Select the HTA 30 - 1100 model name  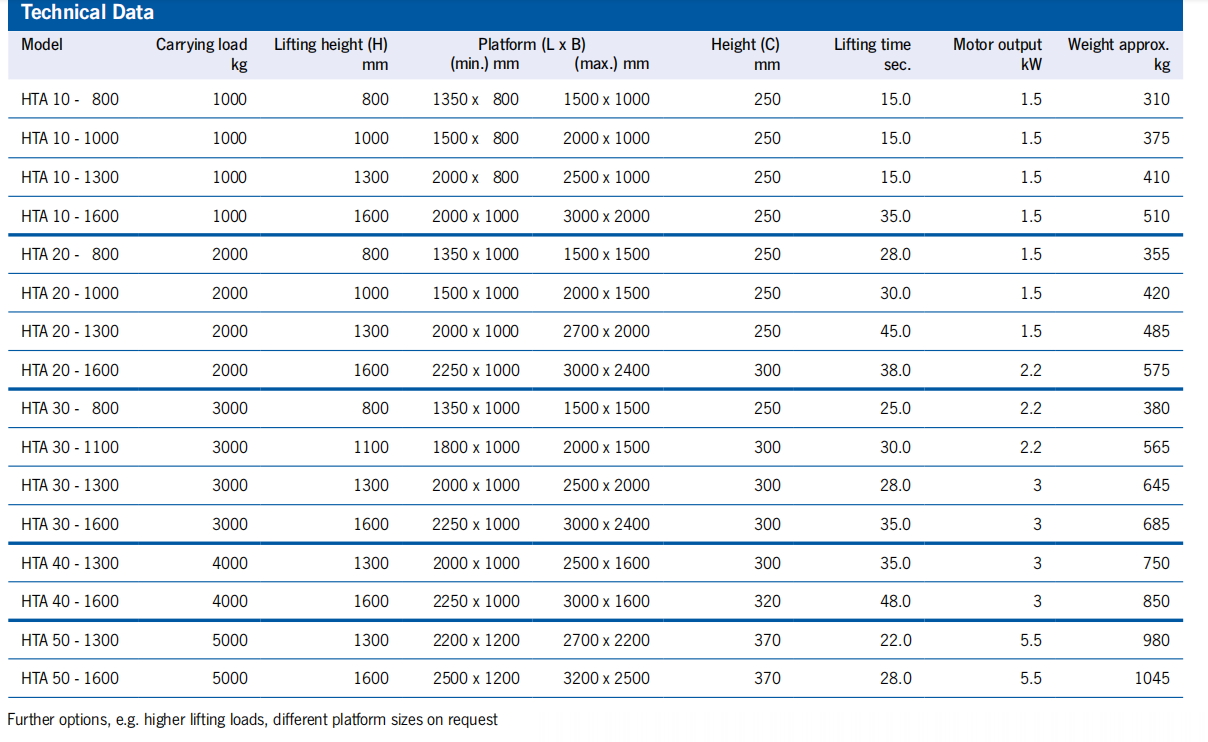coord(70,447)
